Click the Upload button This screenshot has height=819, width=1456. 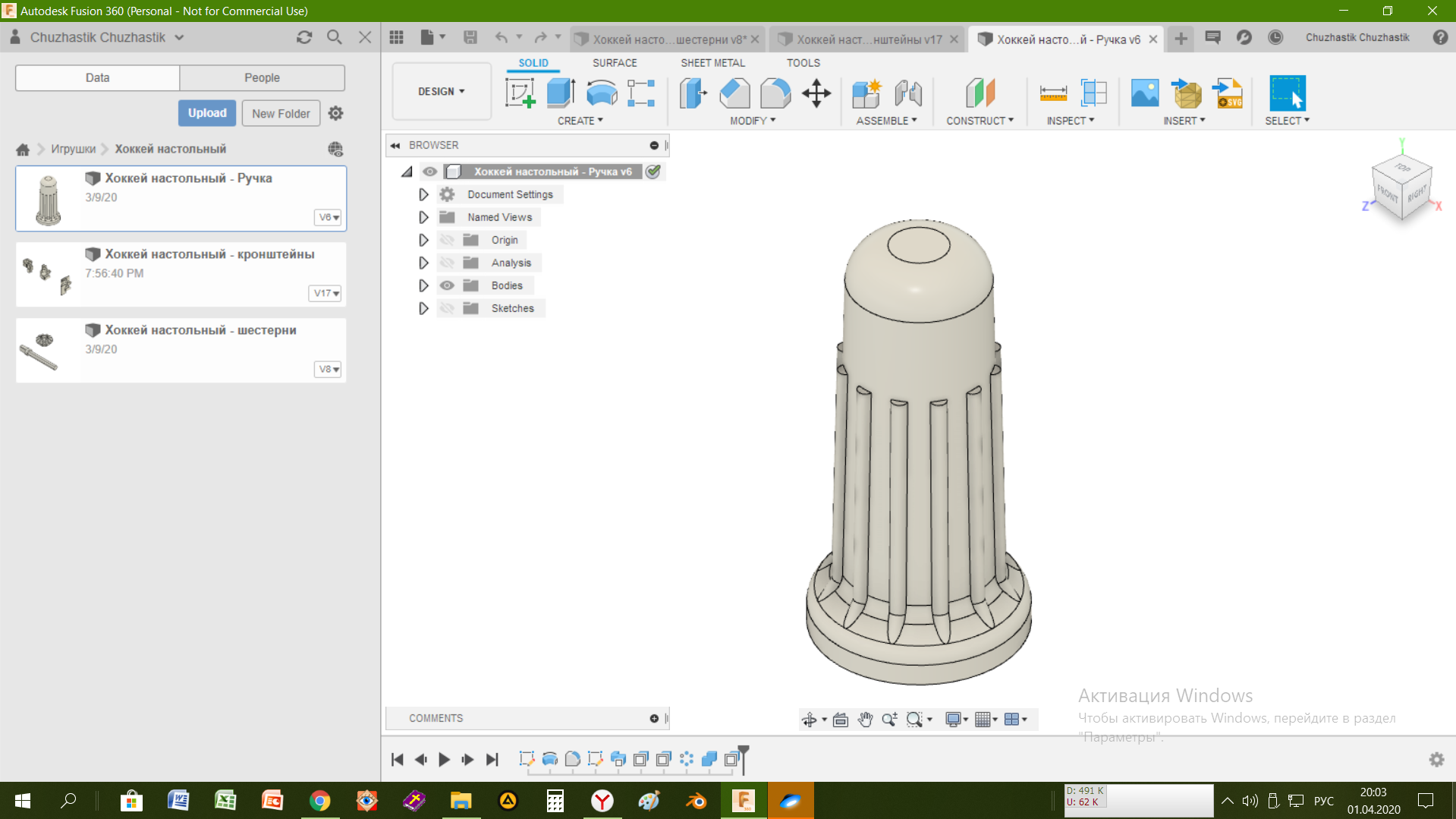[x=207, y=113]
